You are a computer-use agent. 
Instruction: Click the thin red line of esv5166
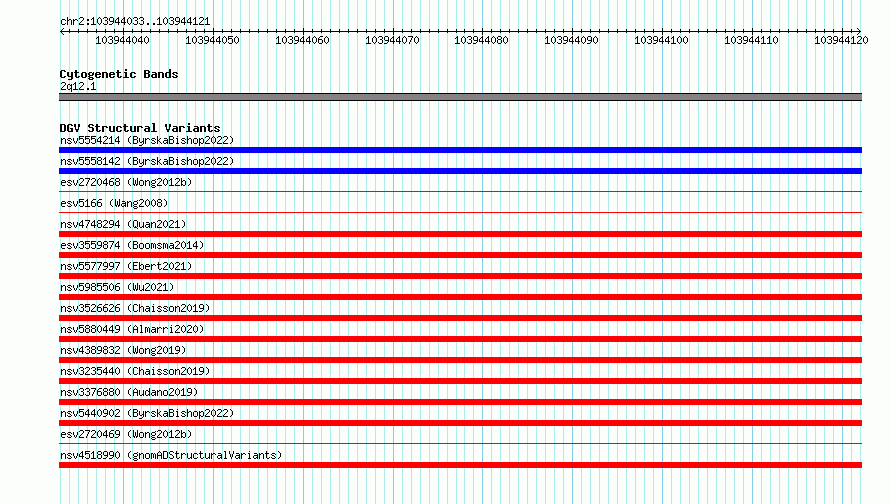point(460,213)
